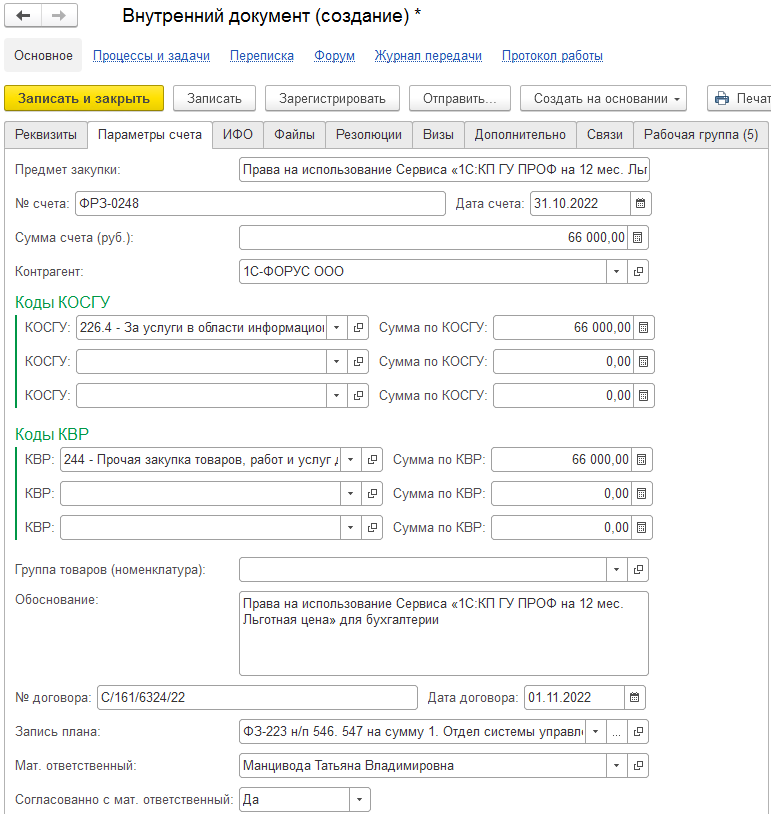Screen dimensions: 771x814
Task: Open Переписка link
Action: pyautogui.click(x=262, y=56)
